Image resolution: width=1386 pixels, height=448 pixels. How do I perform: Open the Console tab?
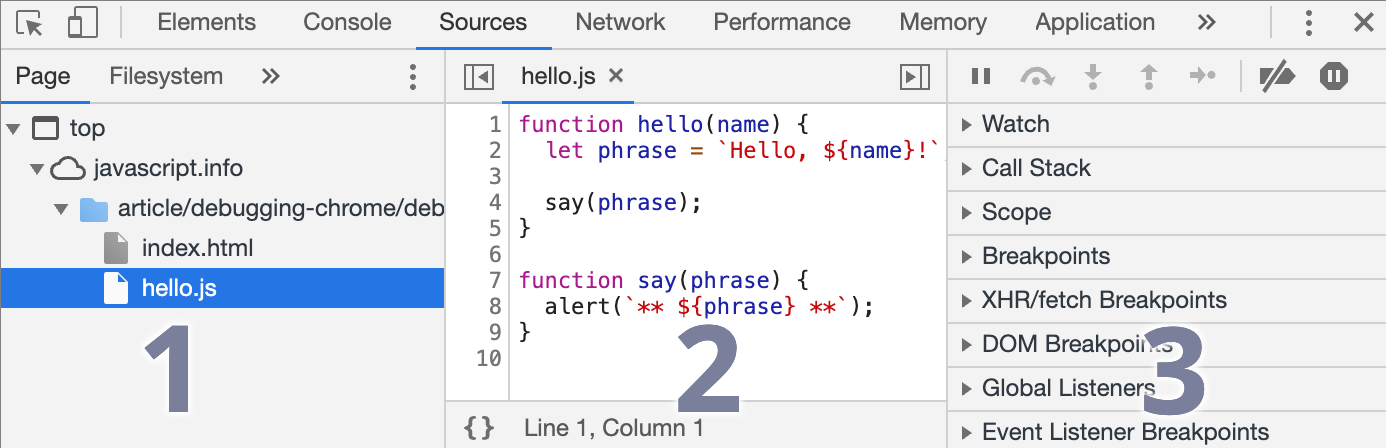coord(347,22)
